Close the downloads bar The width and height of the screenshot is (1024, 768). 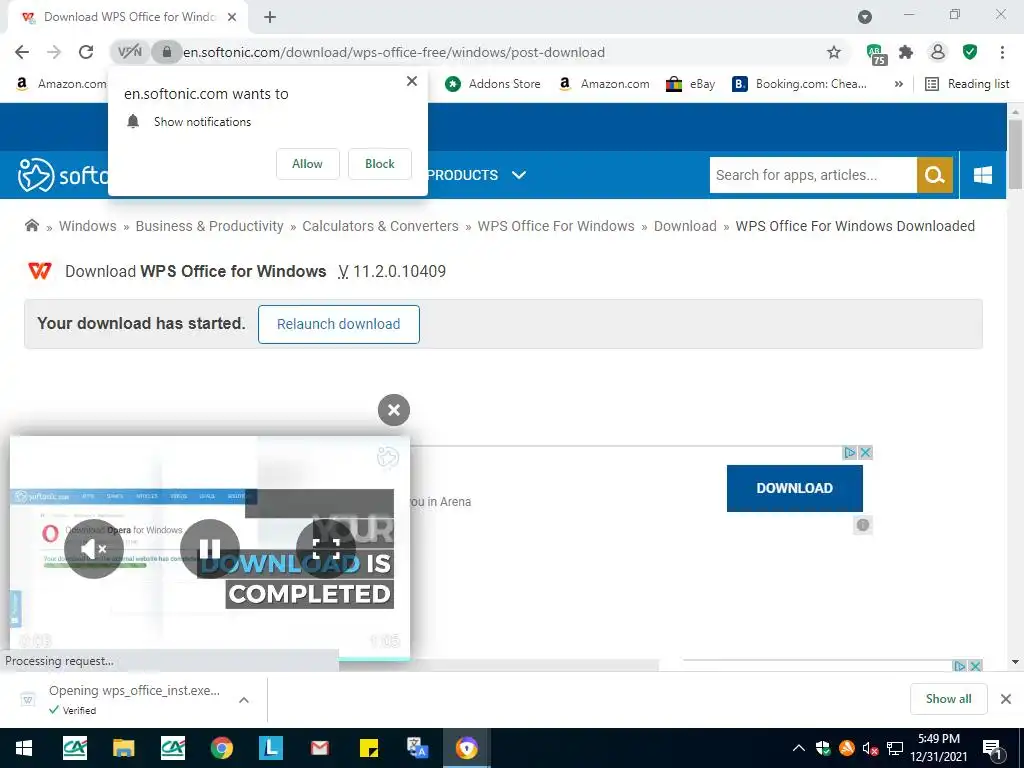[x=1006, y=699]
